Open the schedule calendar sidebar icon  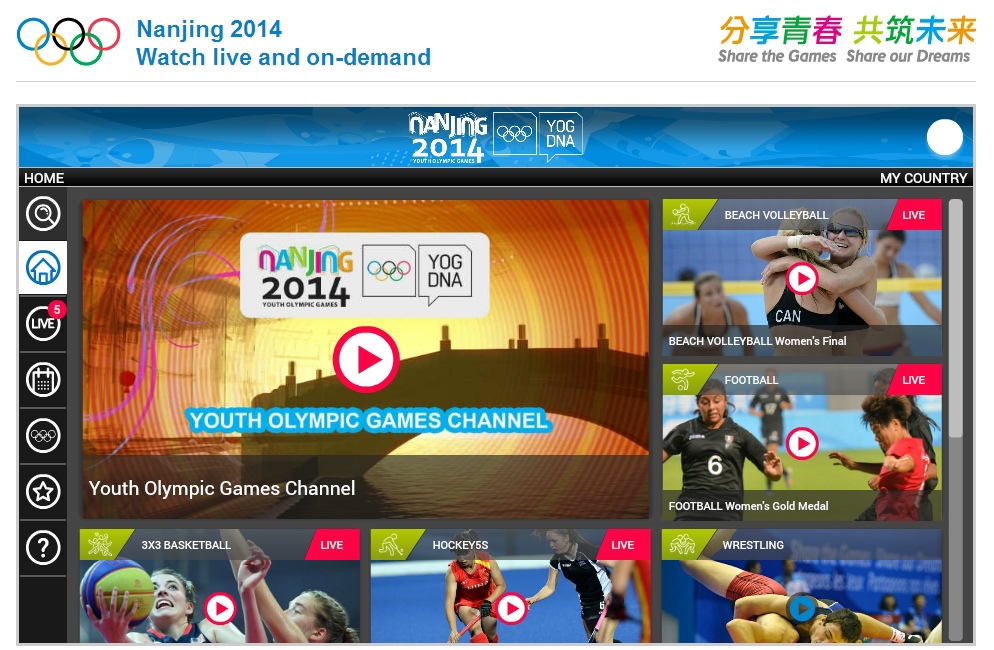click(43, 380)
